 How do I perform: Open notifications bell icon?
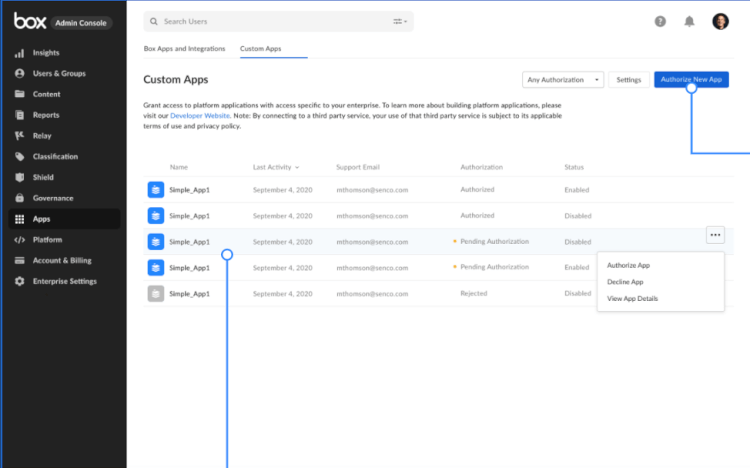[689, 22]
